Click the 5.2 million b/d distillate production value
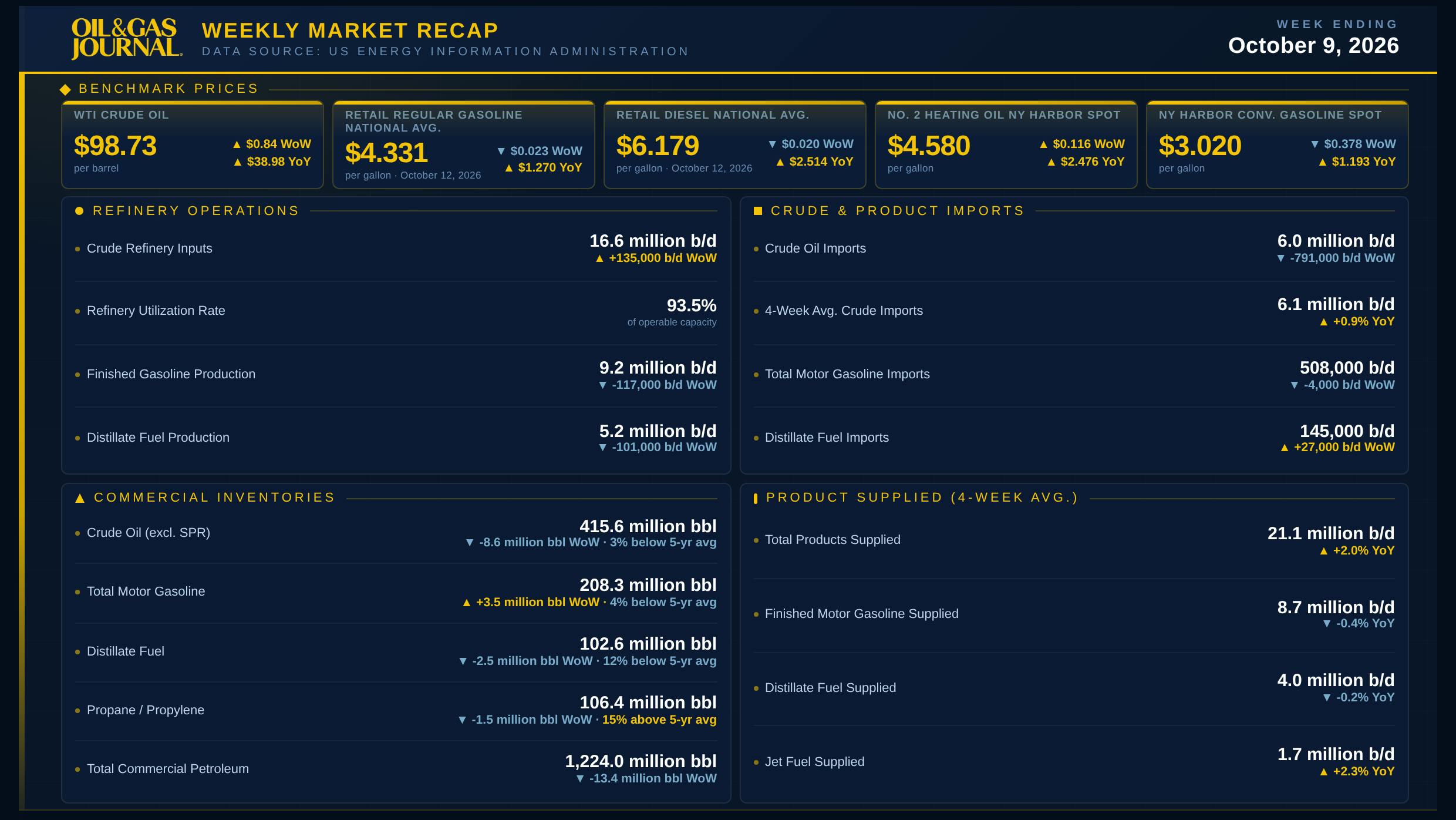This screenshot has height=820, width=1456. (x=658, y=431)
